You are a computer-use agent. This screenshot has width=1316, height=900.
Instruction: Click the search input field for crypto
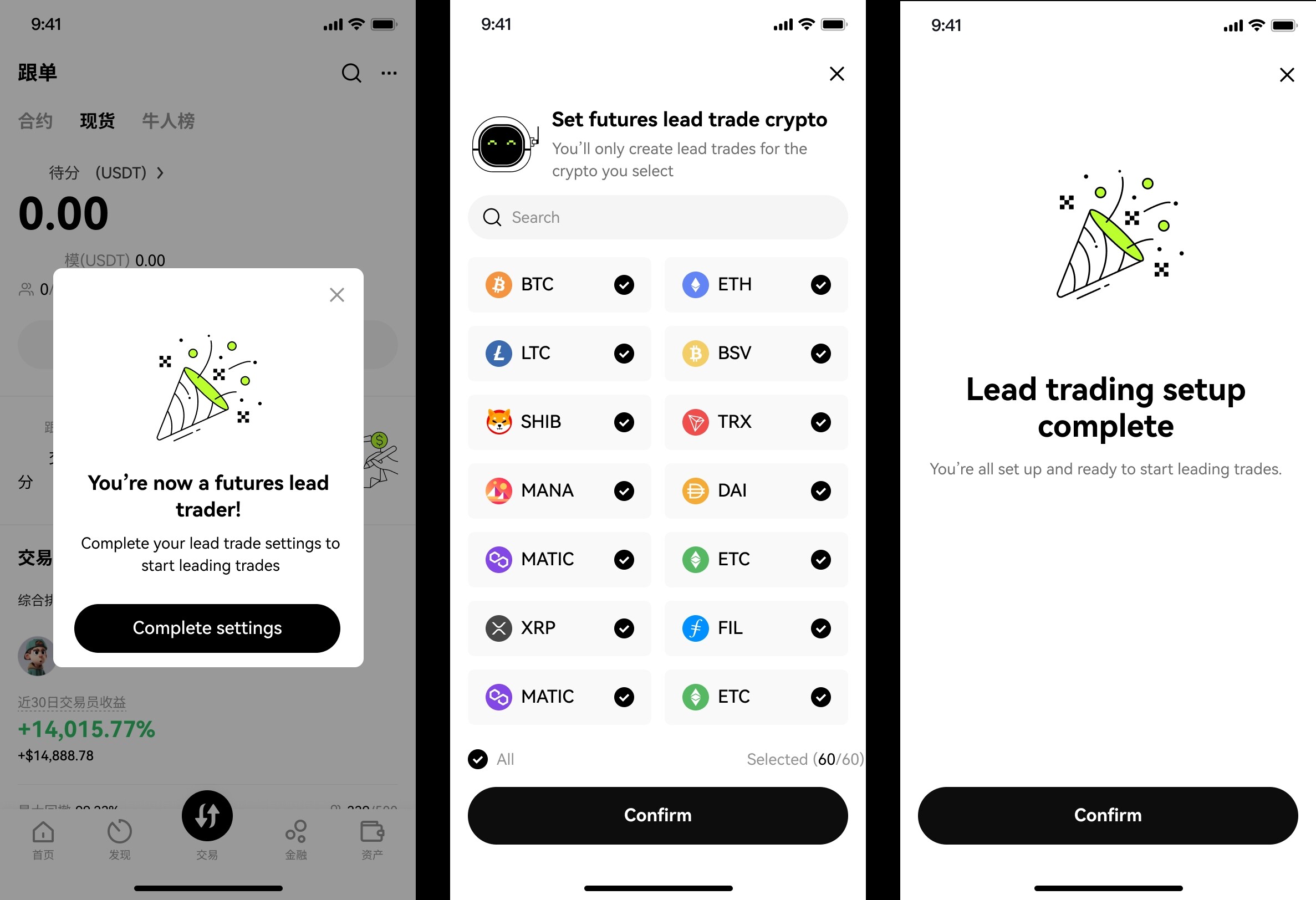point(658,217)
